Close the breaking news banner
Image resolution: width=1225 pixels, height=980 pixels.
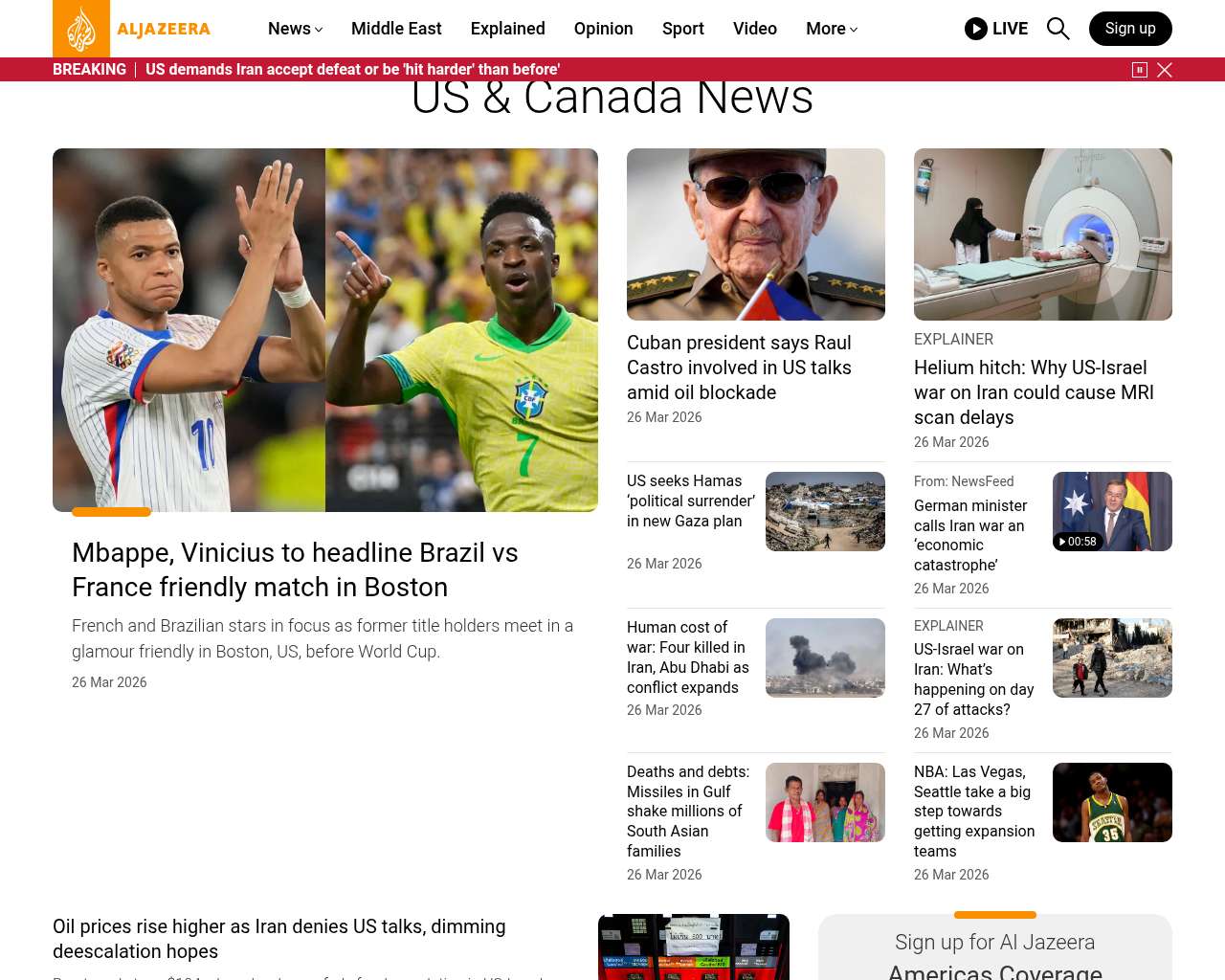[x=1165, y=70]
